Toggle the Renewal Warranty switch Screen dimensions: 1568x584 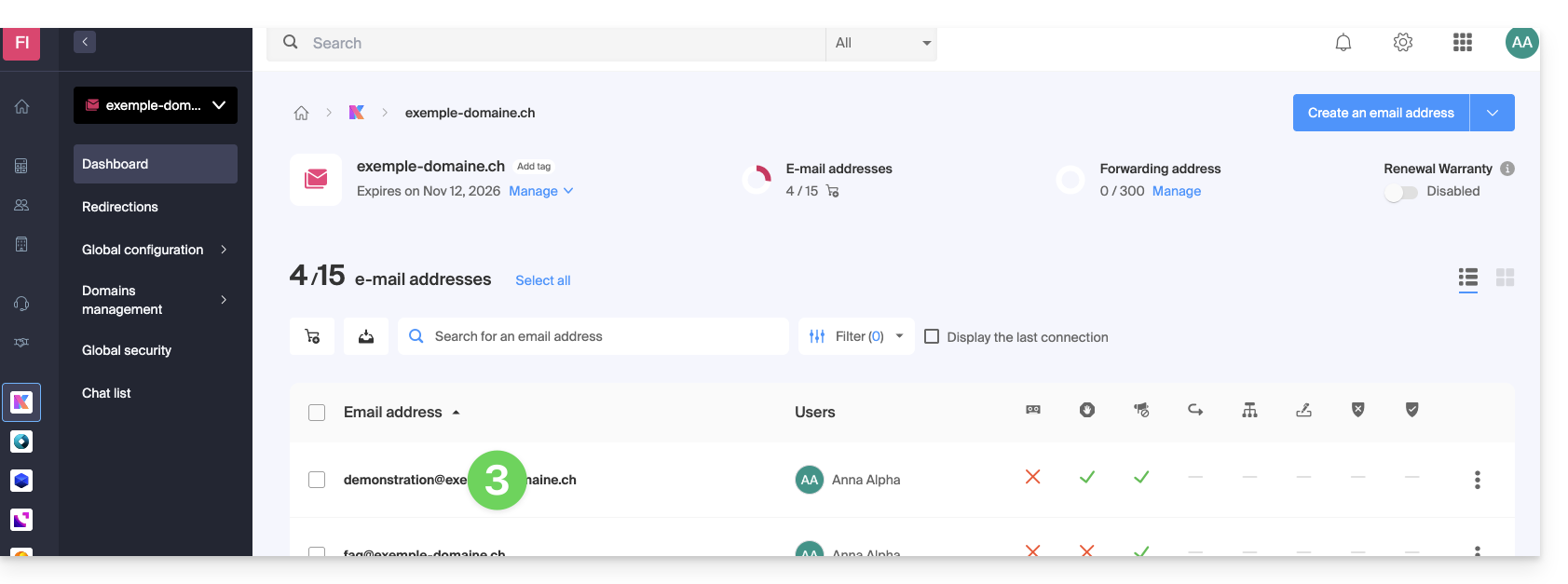[1400, 192]
